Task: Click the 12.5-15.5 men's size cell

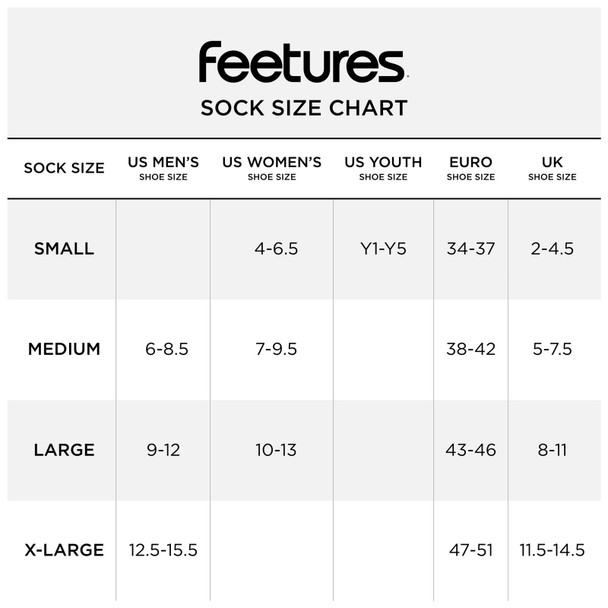Action: [x=163, y=550]
